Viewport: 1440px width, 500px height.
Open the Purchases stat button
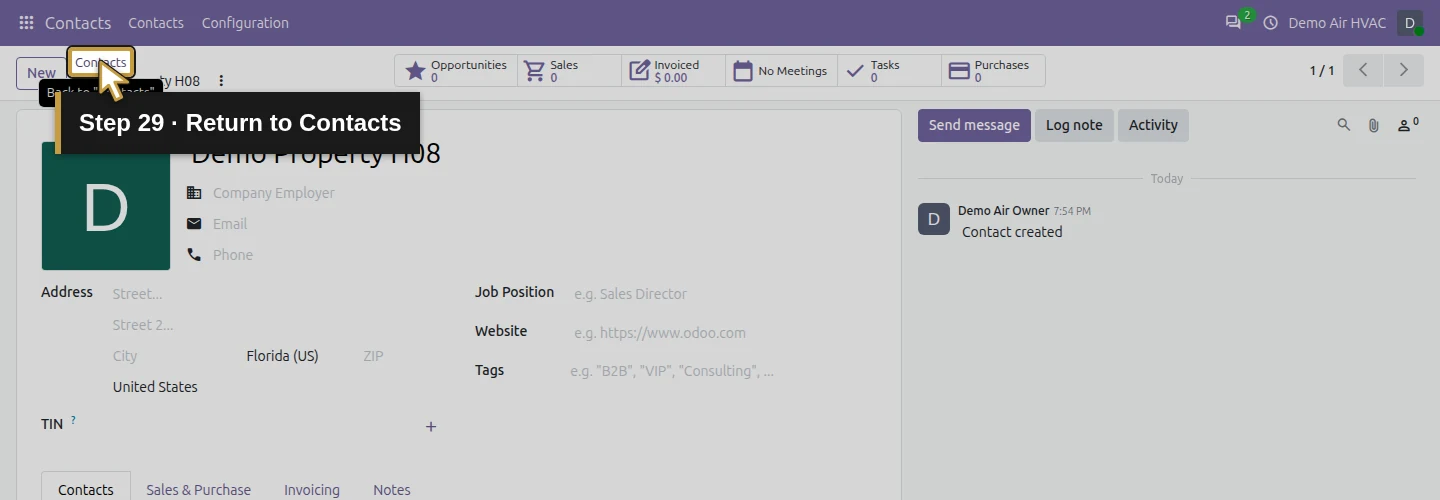tap(993, 71)
